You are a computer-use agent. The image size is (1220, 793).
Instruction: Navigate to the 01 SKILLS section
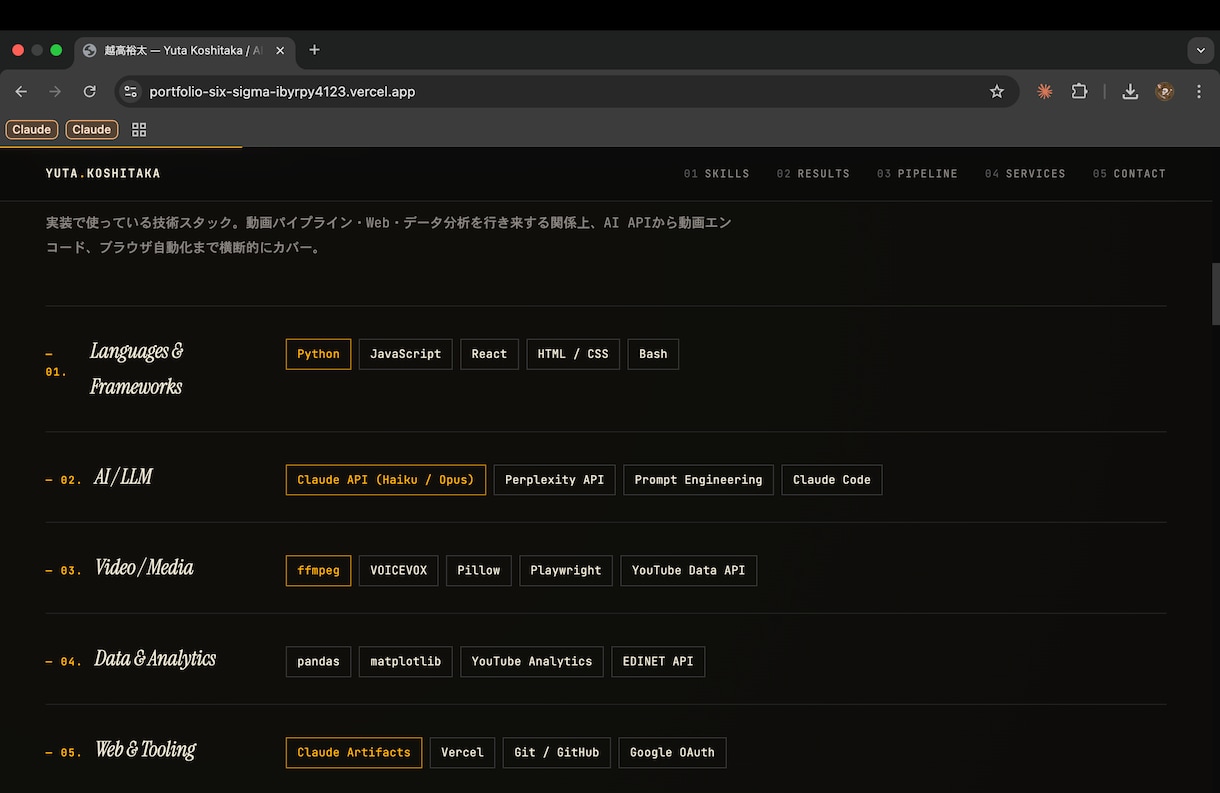point(717,173)
